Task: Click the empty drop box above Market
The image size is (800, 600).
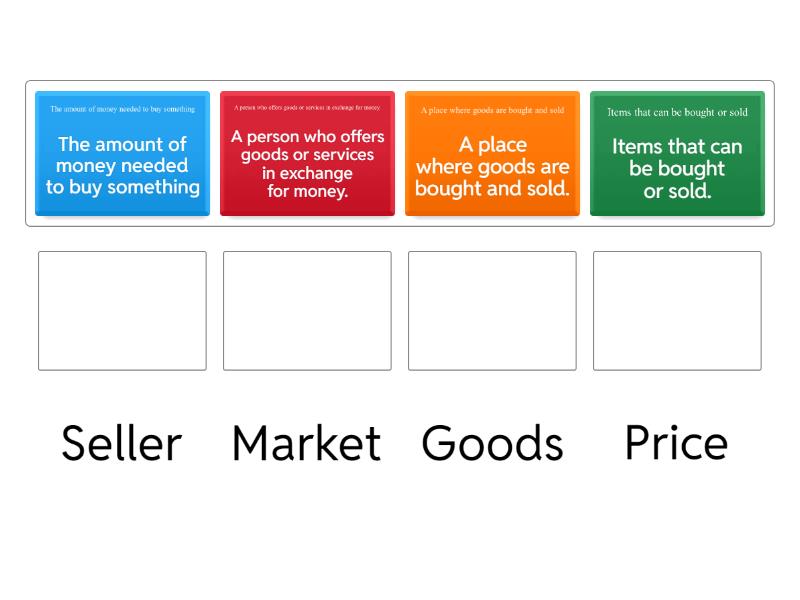Action: click(307, 310)
